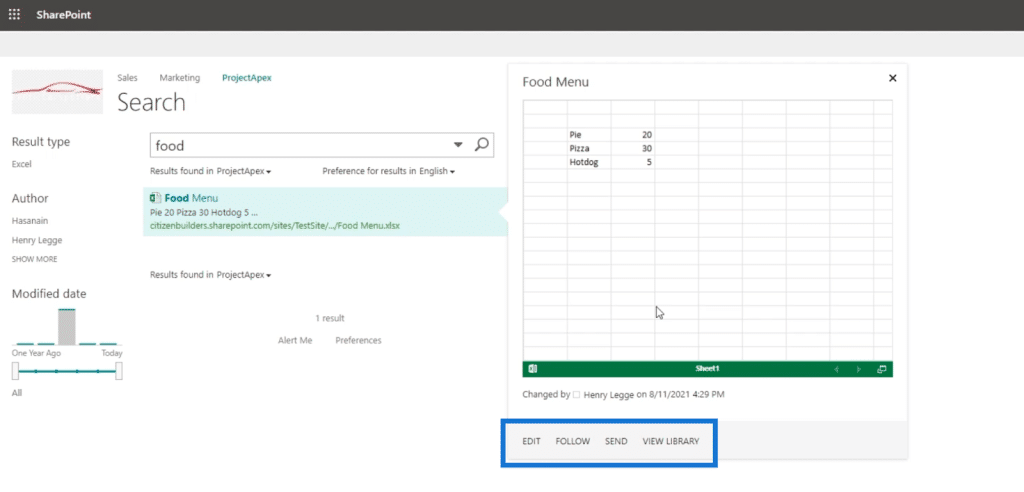This screenshot has width=1024, height=492.
Task: Open the search box suggestions dropdown arrow
Action: coord(458,144)
